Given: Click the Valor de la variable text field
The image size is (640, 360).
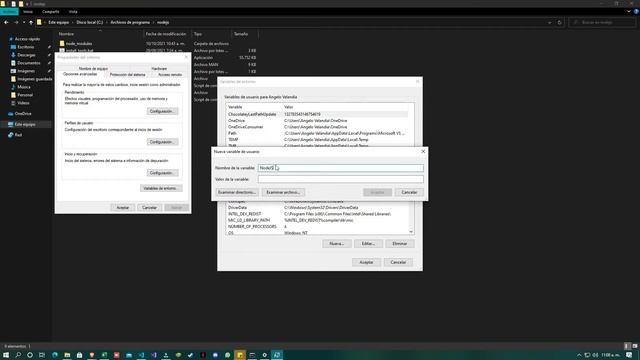Looking at the screenshot, I should click(x=340, y=179).
